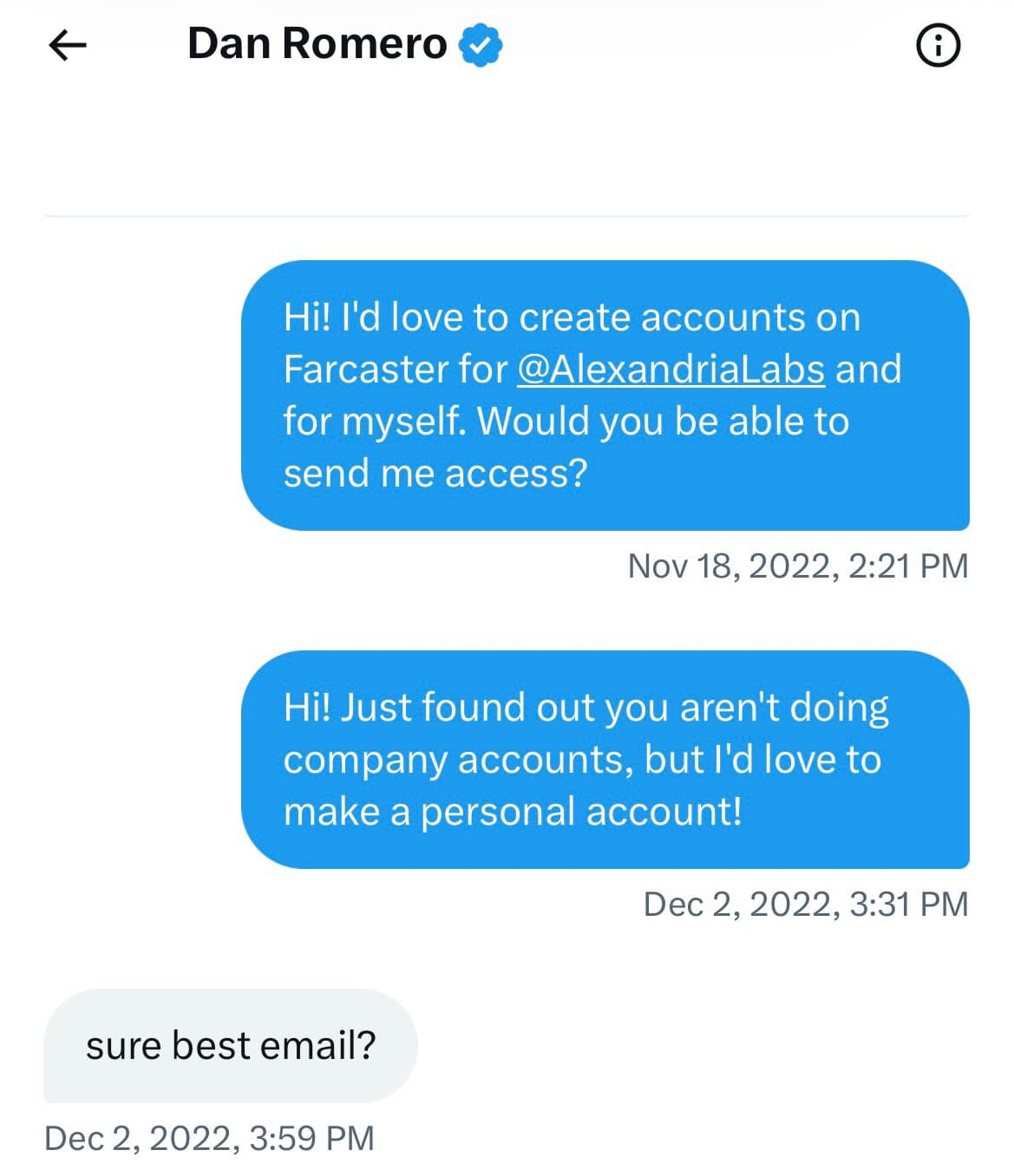Click the 'for myself. Would you' text line
Image resolution: width=1014 pixels, height=1176 pixels.
pos(566,421)
